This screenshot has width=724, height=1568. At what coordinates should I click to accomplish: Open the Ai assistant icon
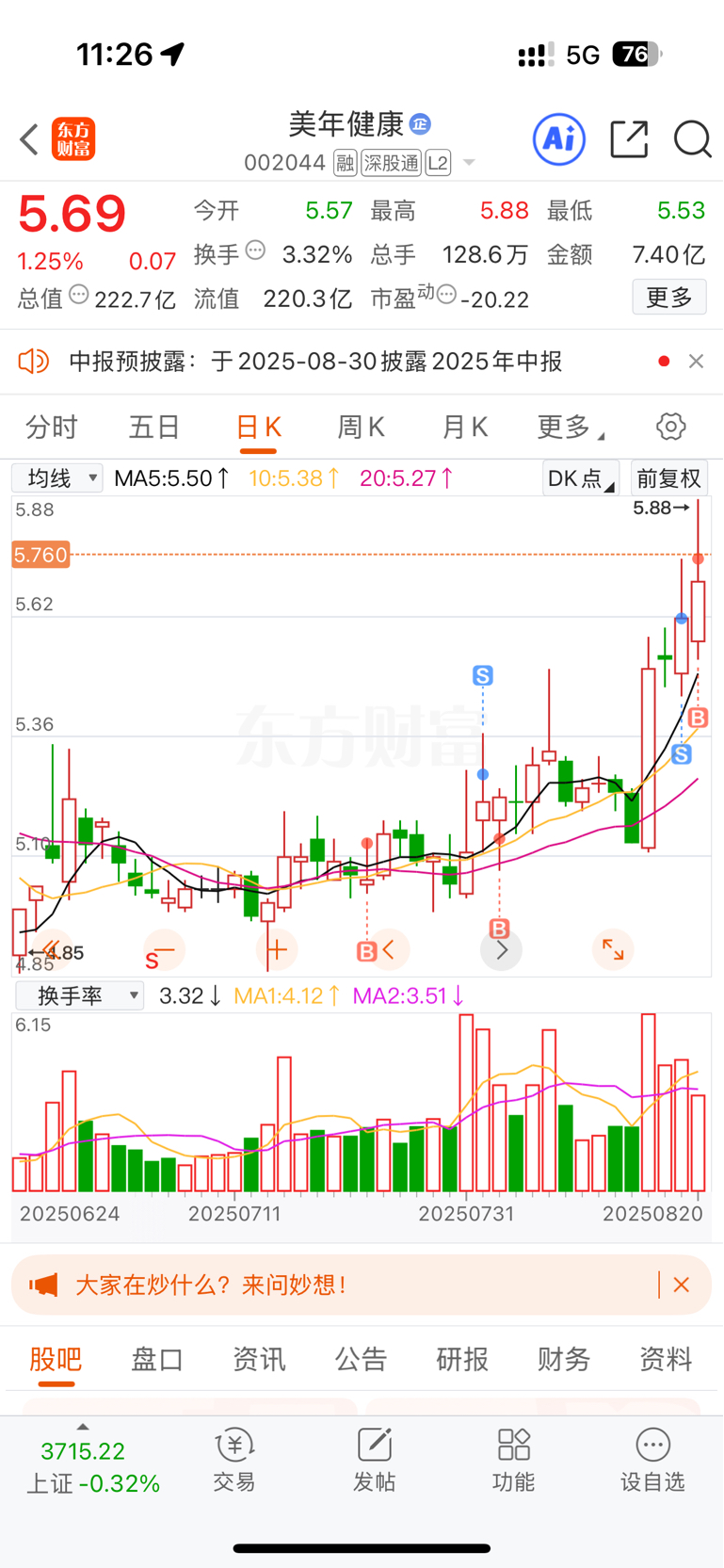(559, 139)
